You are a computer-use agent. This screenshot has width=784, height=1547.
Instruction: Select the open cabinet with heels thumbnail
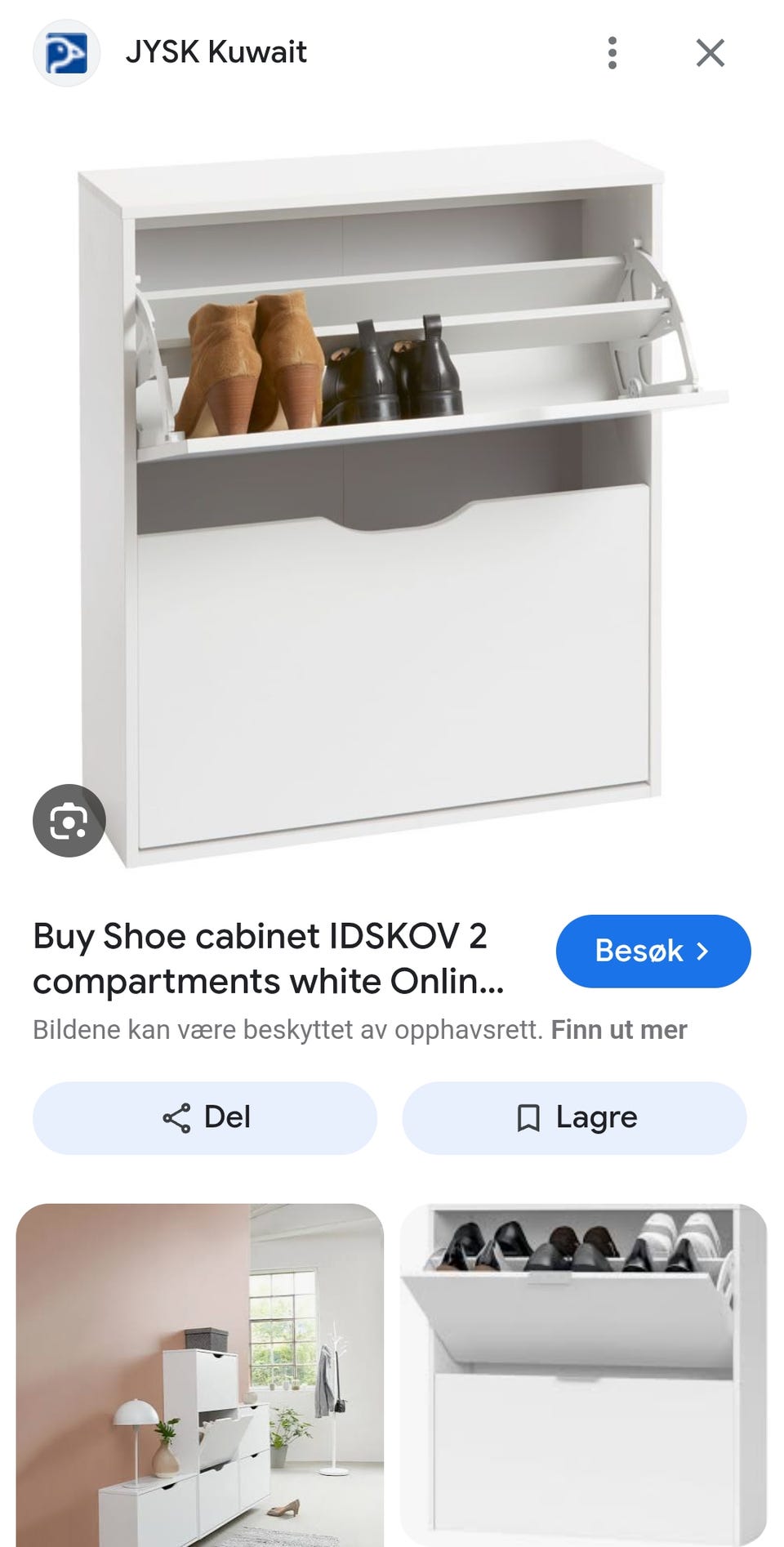coord(583,1375)
